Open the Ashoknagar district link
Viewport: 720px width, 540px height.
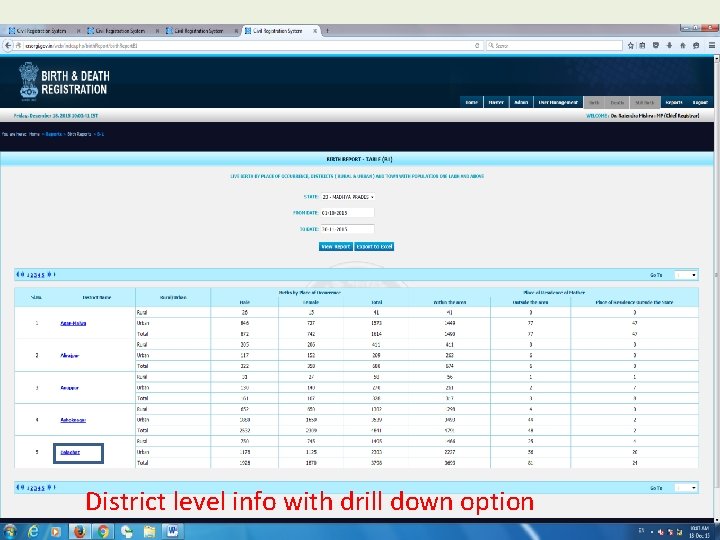coord(73,420)
